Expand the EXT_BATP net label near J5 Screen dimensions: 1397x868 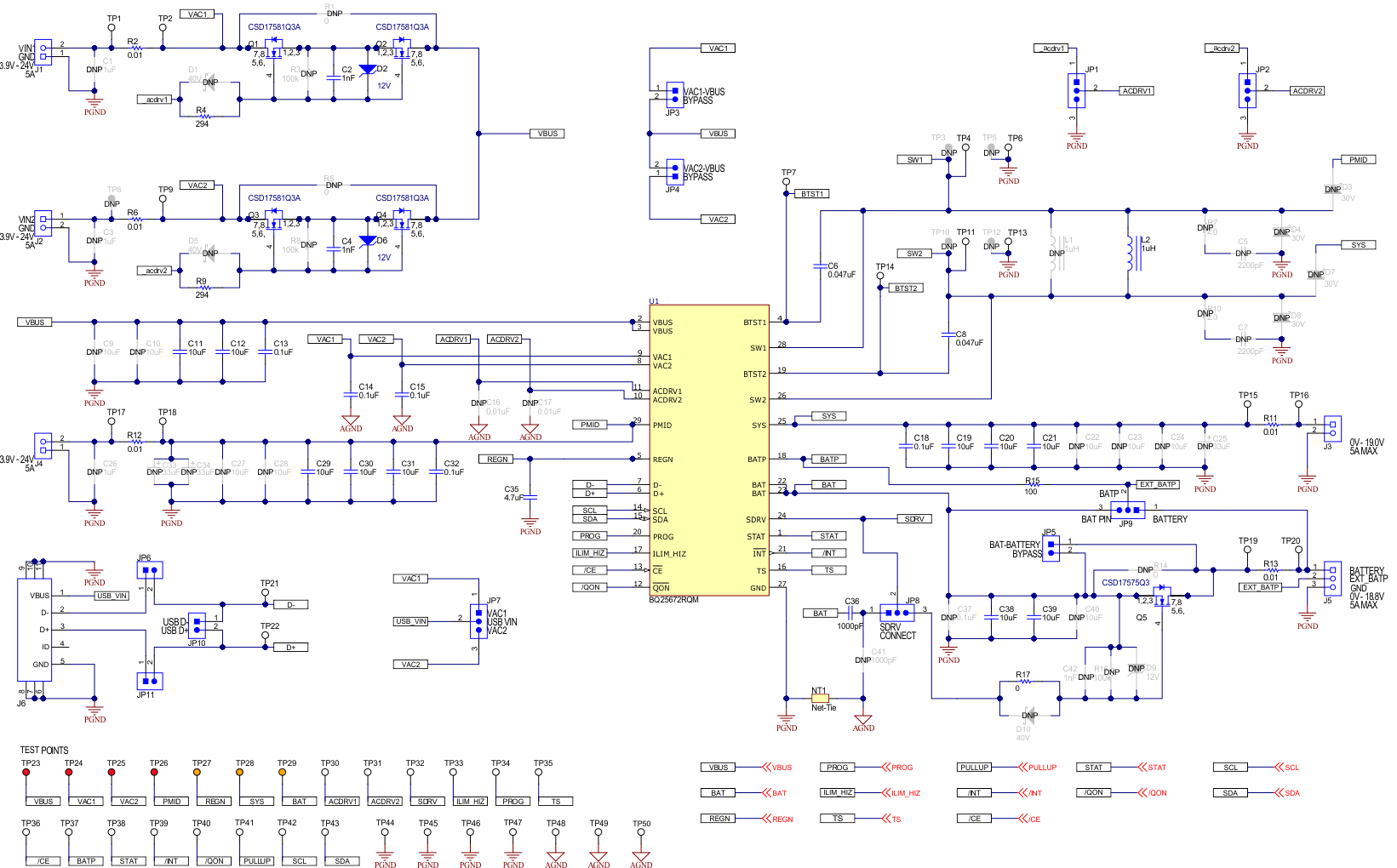pos(1262,585)
